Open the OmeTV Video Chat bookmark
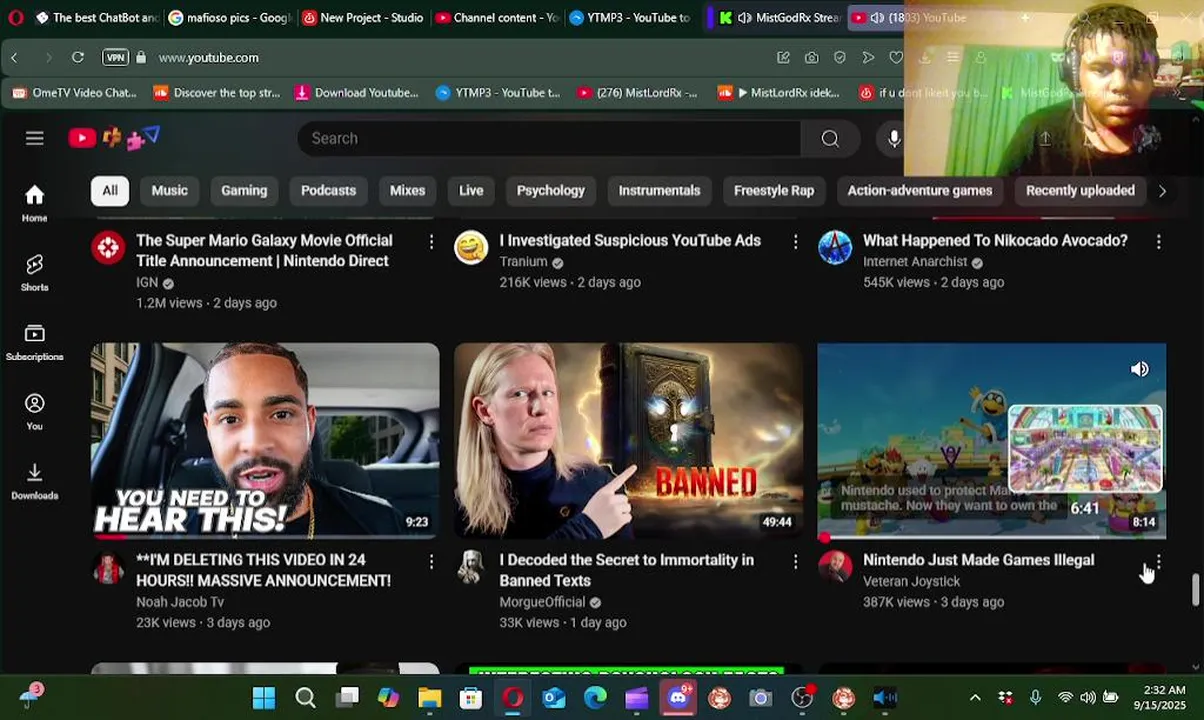 (x=73, y=92)
